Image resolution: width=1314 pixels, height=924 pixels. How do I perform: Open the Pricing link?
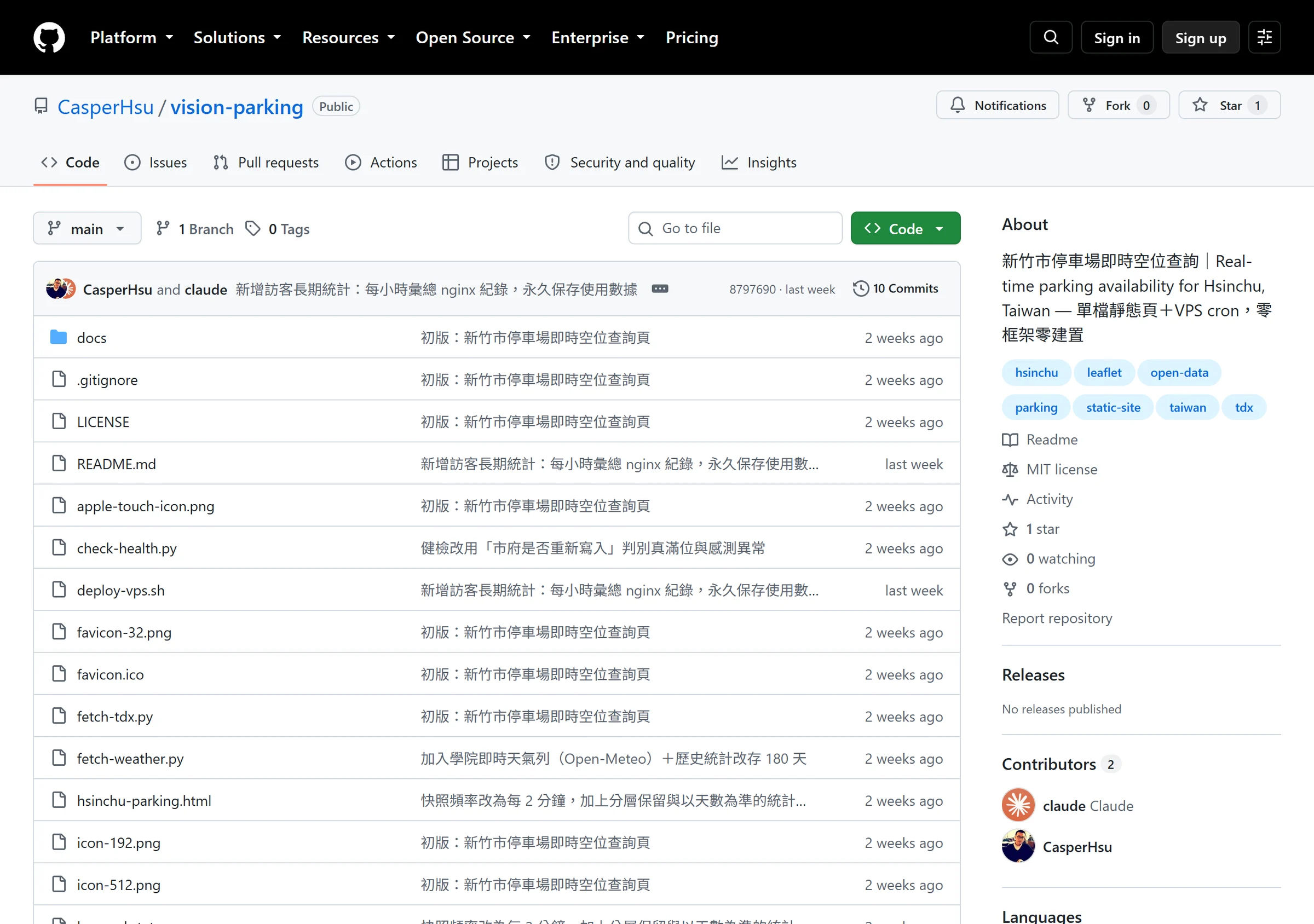point(692,38)
